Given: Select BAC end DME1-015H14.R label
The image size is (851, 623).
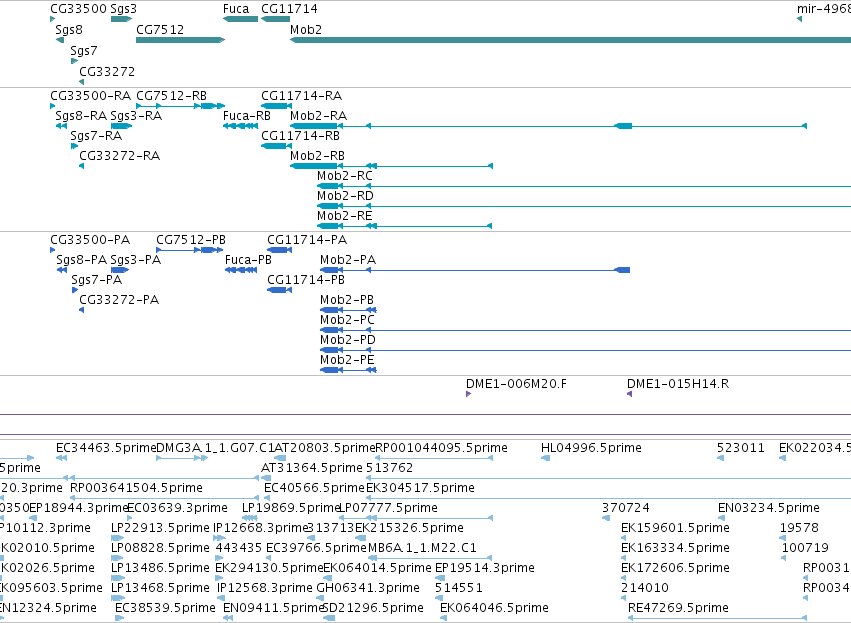Looking at the screenshot, I should [x=678, y=384].
